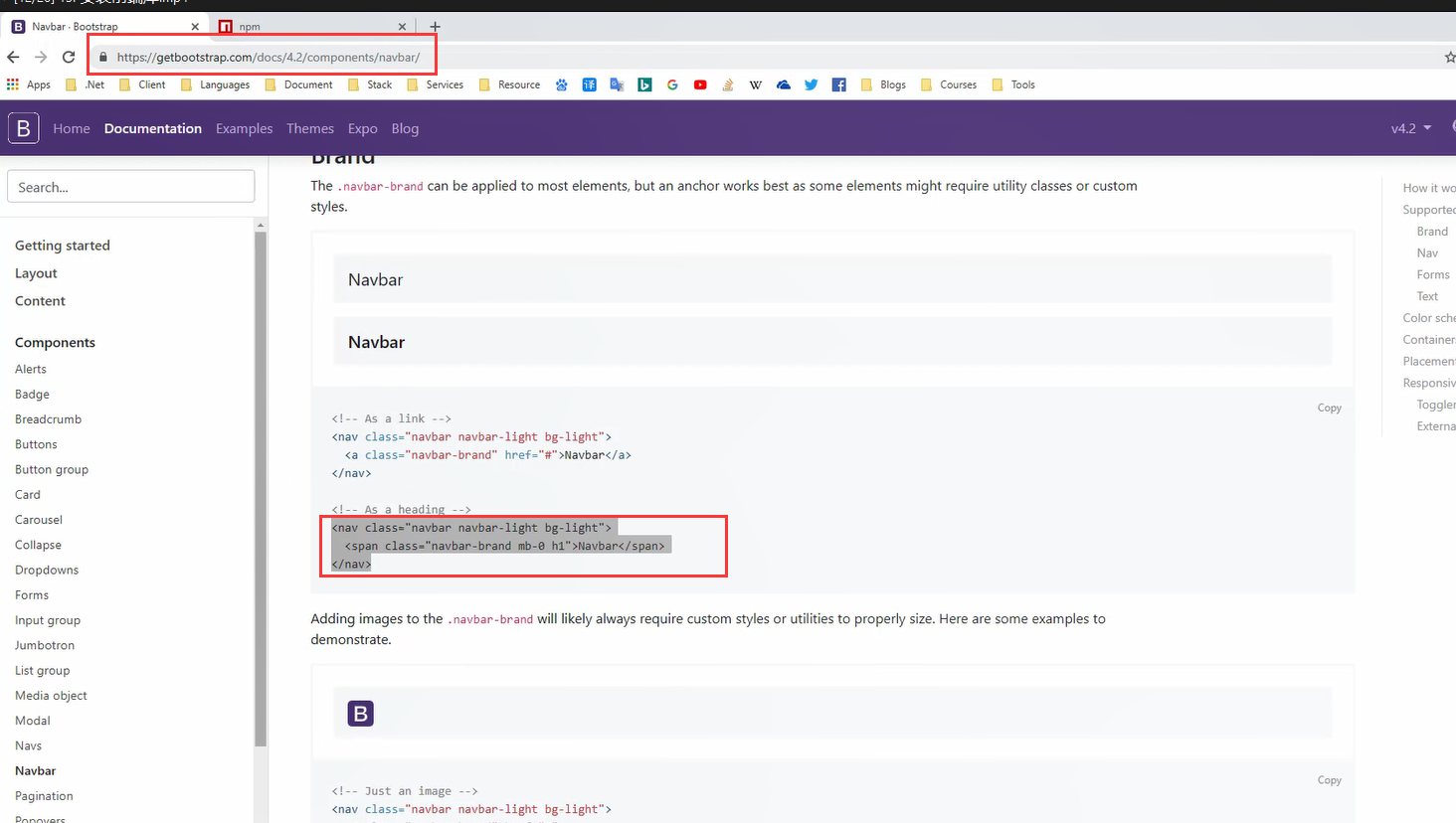This screenshot has width=1456, height=823.
Task: Open the Languages bookmarks folder
Action: coord(215,84)
